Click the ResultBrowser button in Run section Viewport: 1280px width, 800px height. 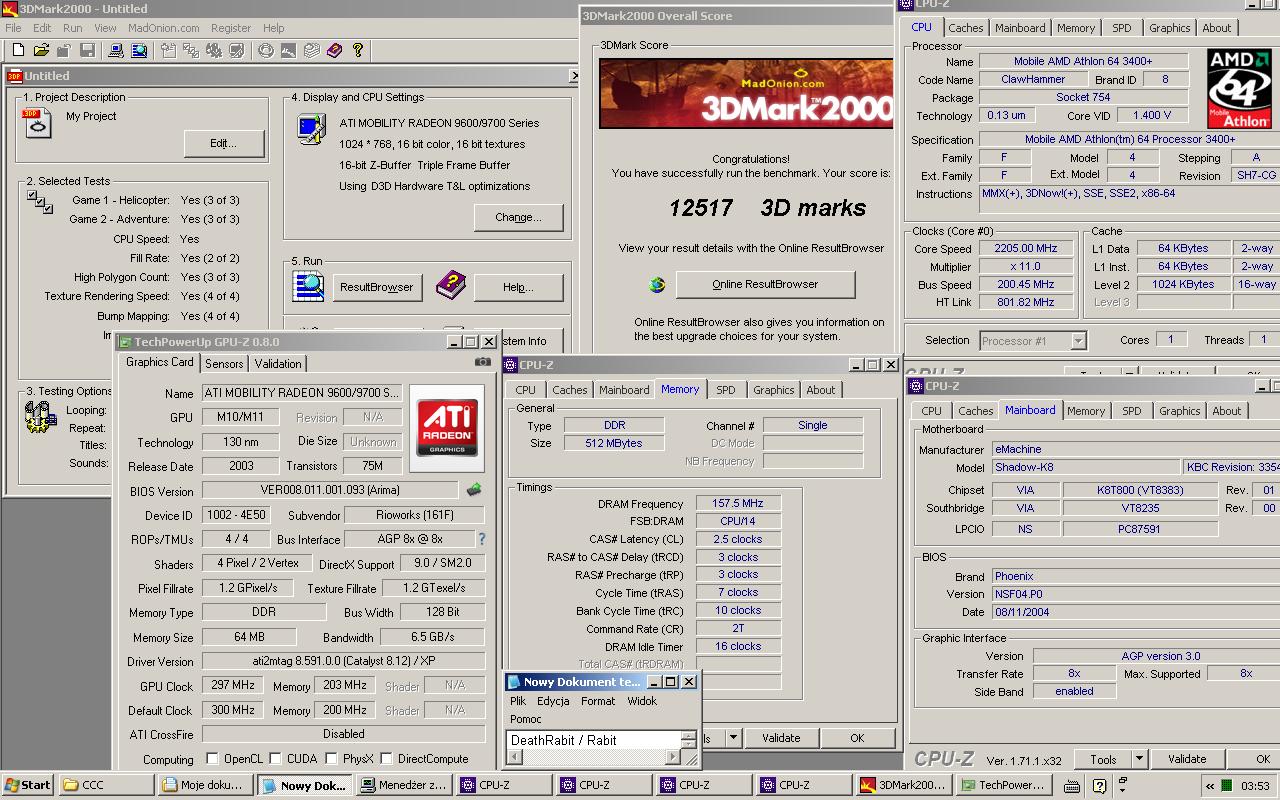pos(376,287)
